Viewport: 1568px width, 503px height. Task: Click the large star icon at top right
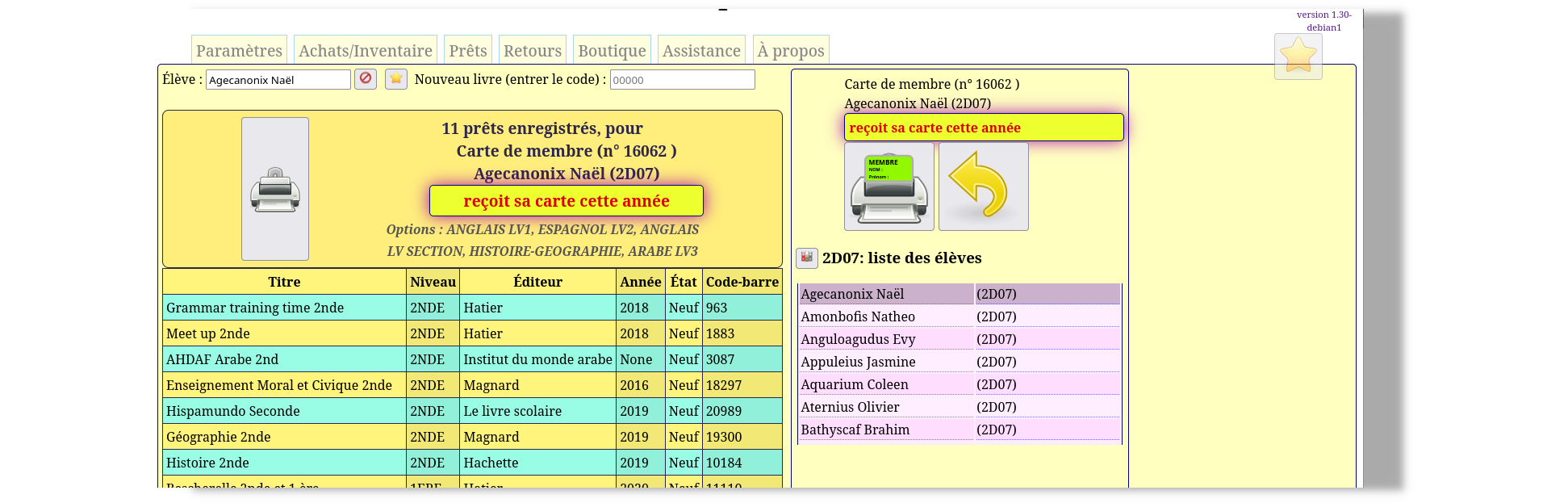click(1298, 57)
